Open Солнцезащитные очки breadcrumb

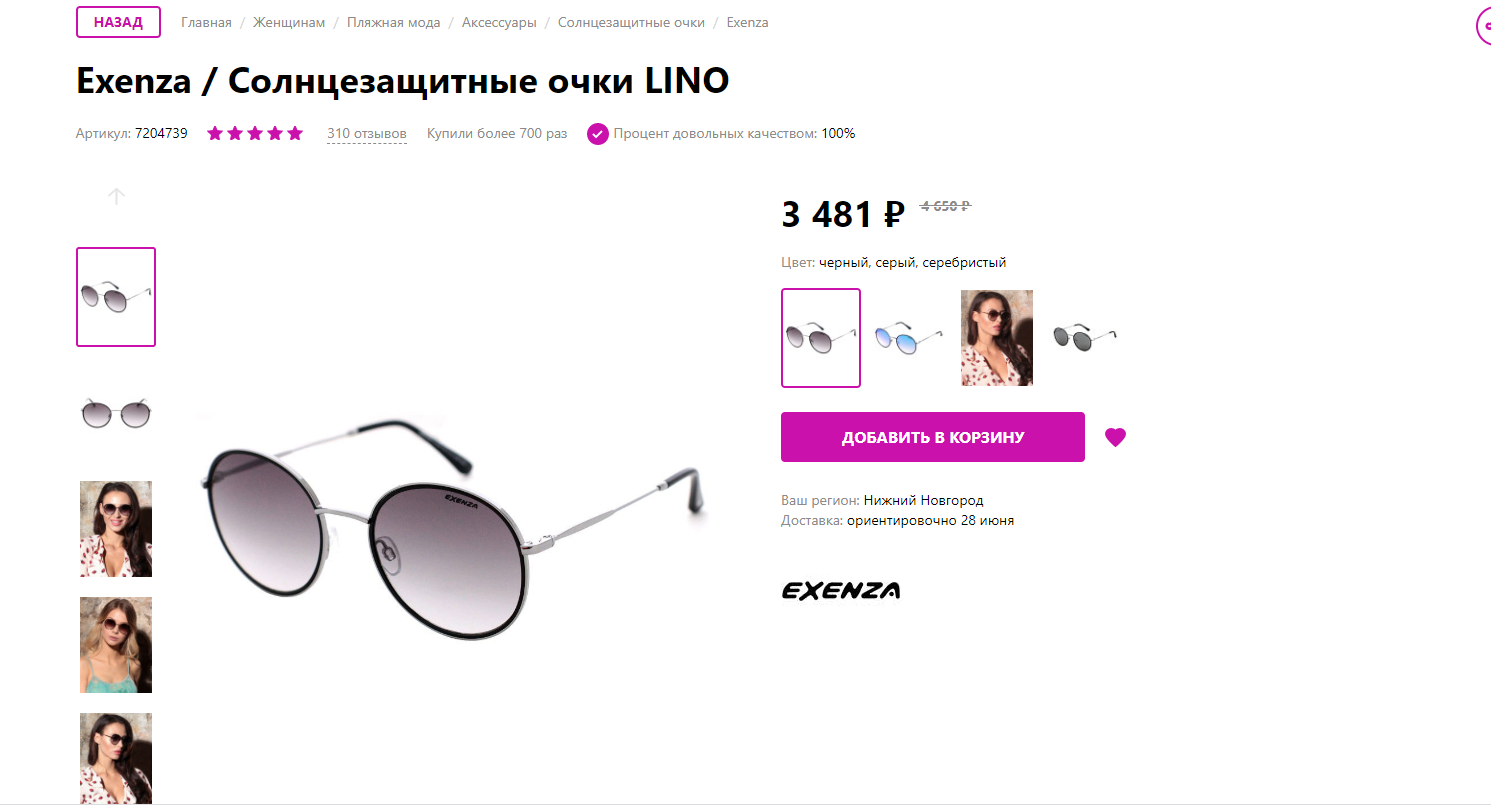[631, 22]
